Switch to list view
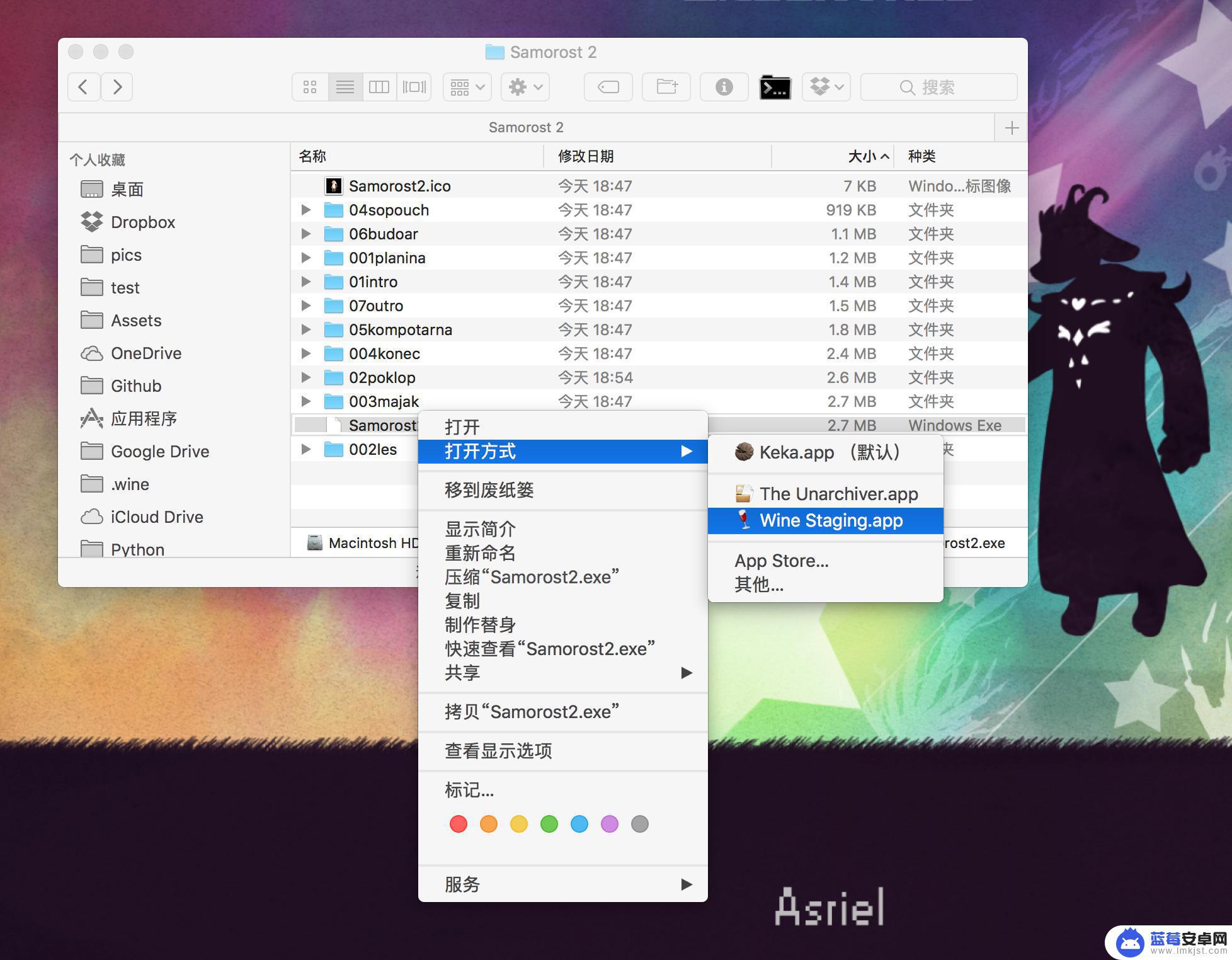Viewport: 1232px width, 960px height. (345, 87)
